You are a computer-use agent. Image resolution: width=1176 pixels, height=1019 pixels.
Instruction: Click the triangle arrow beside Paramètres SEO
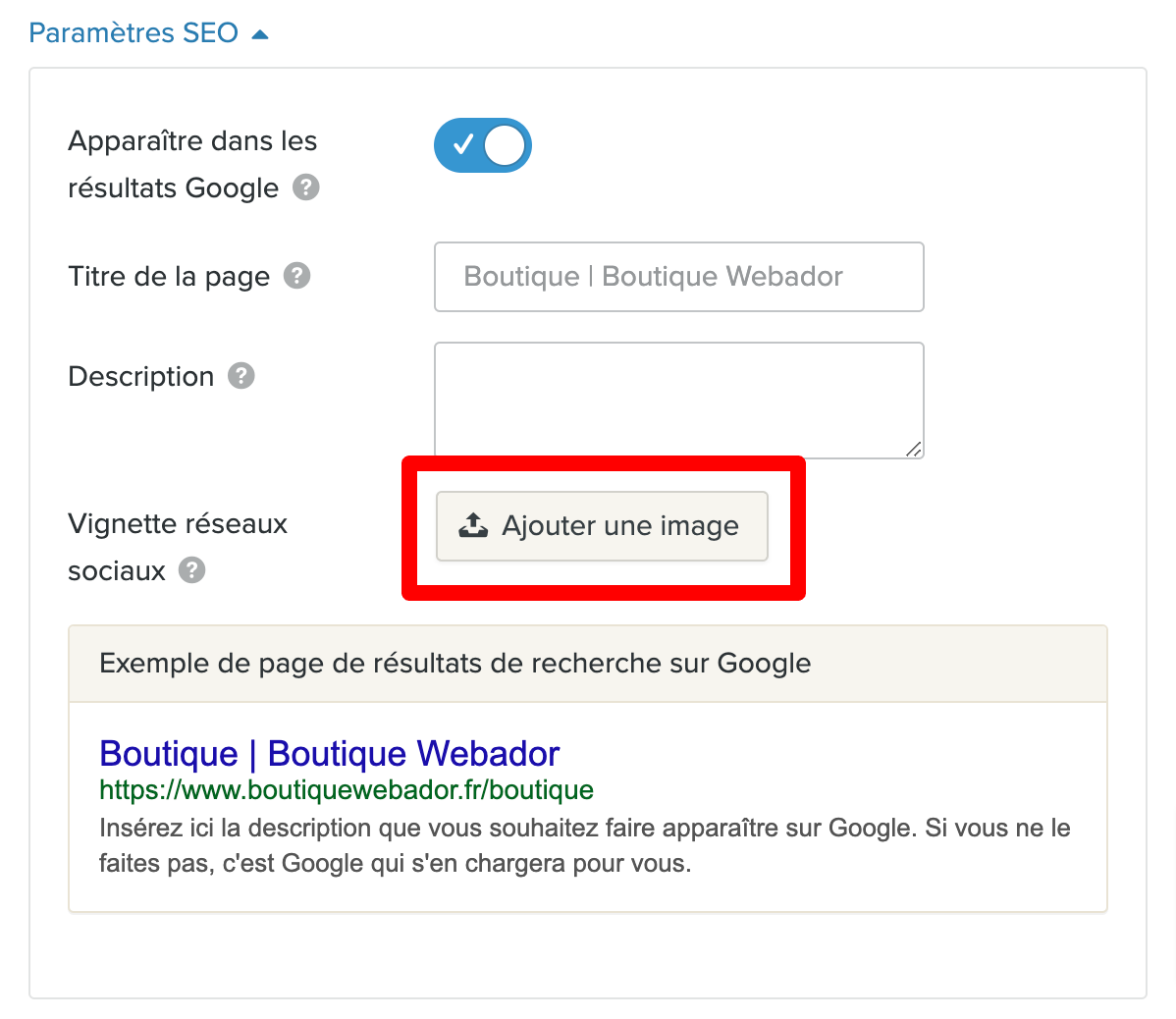click(x=259, y=34)
